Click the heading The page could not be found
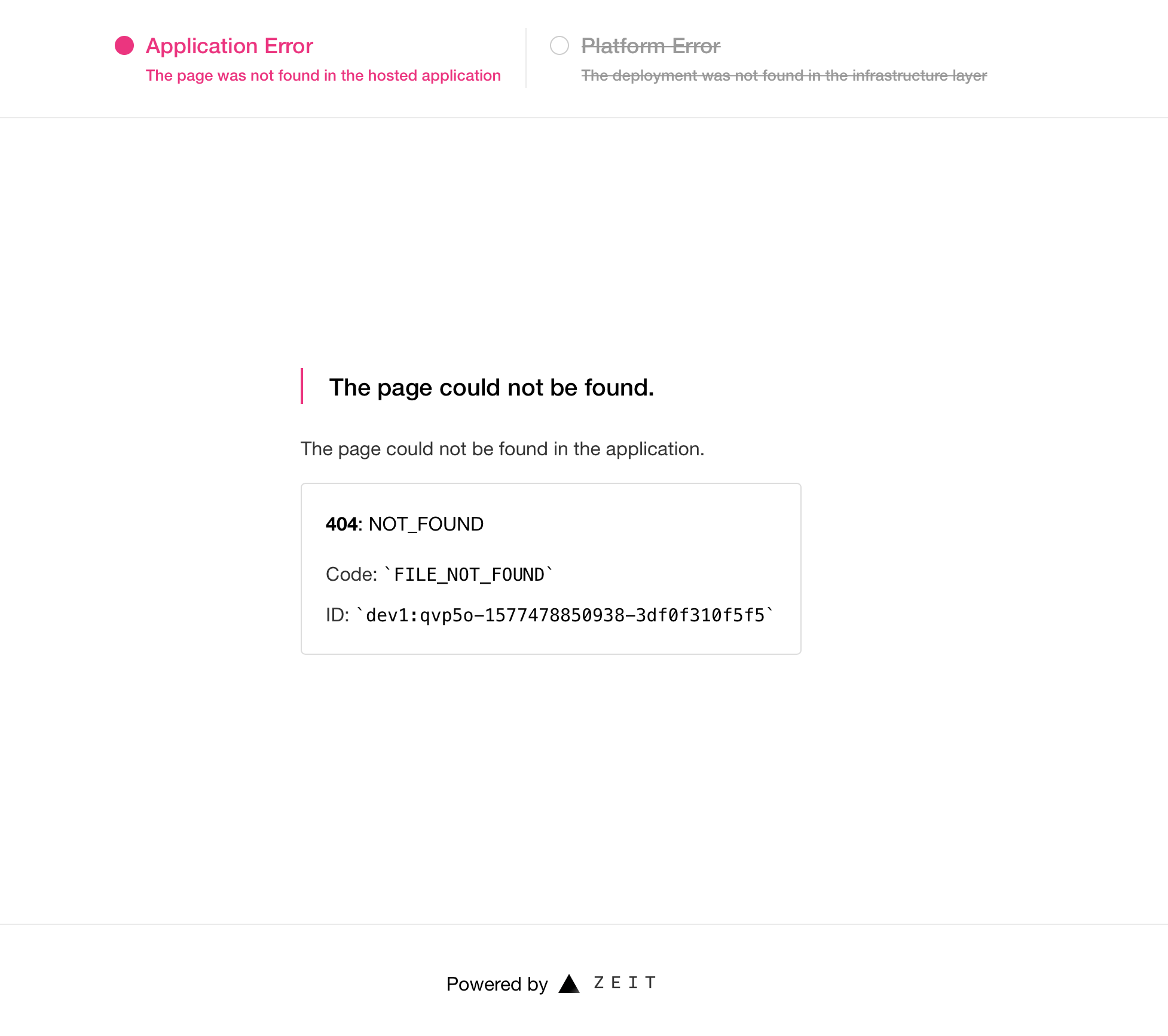This screenshot has width=1168, height=1036. [491, 387]
